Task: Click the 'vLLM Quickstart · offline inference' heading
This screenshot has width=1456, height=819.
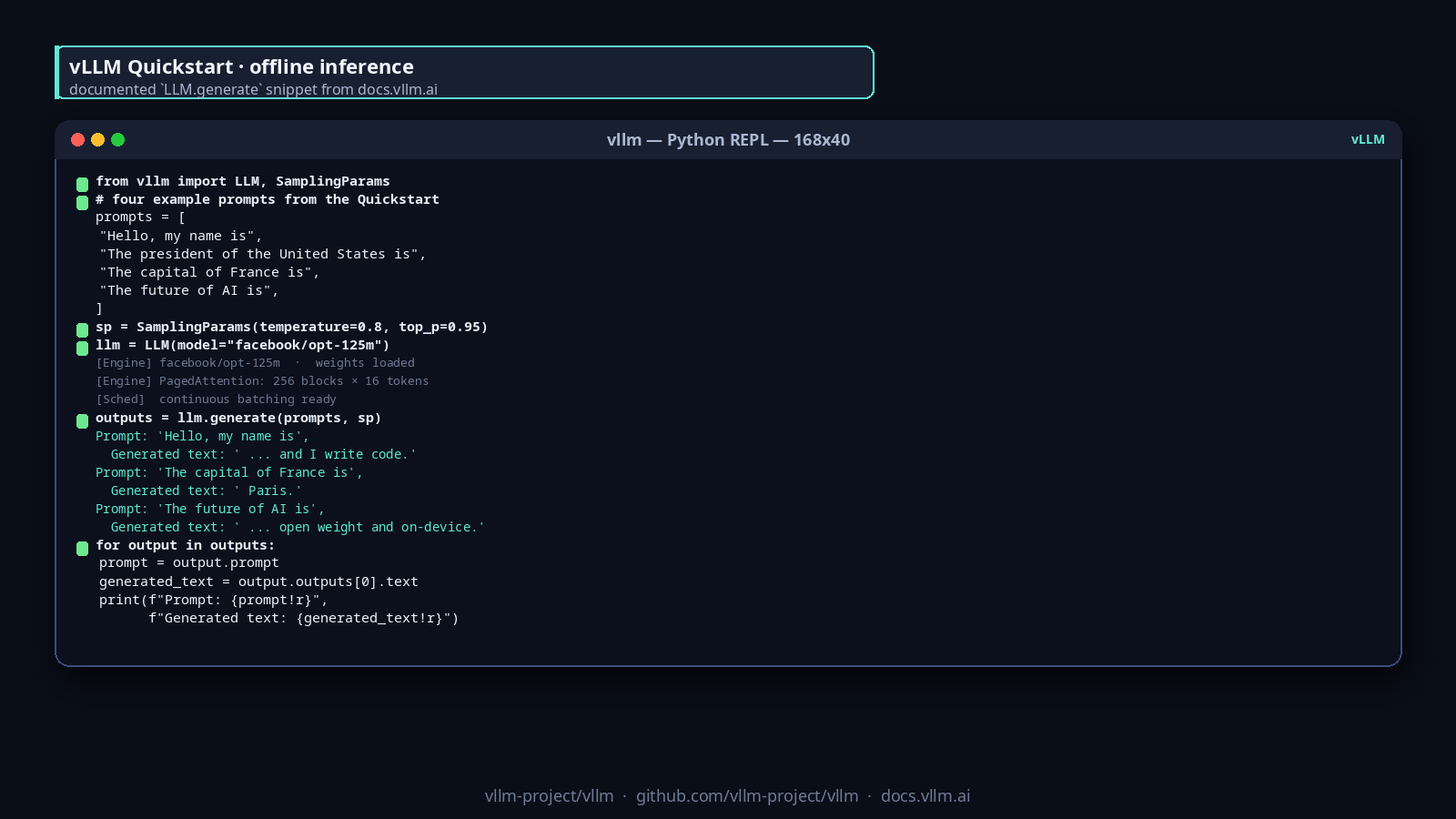Action: click(x=241, y=66)
